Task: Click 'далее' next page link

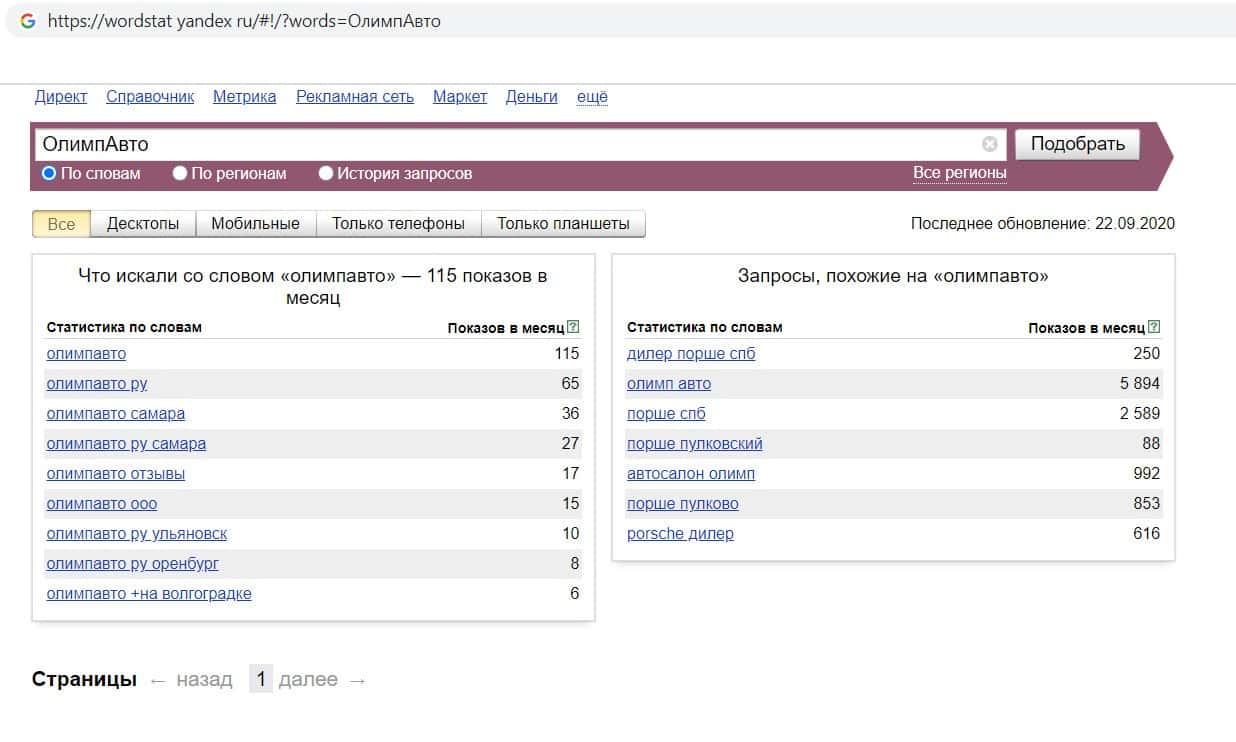Action: click(x=308, y=680)
